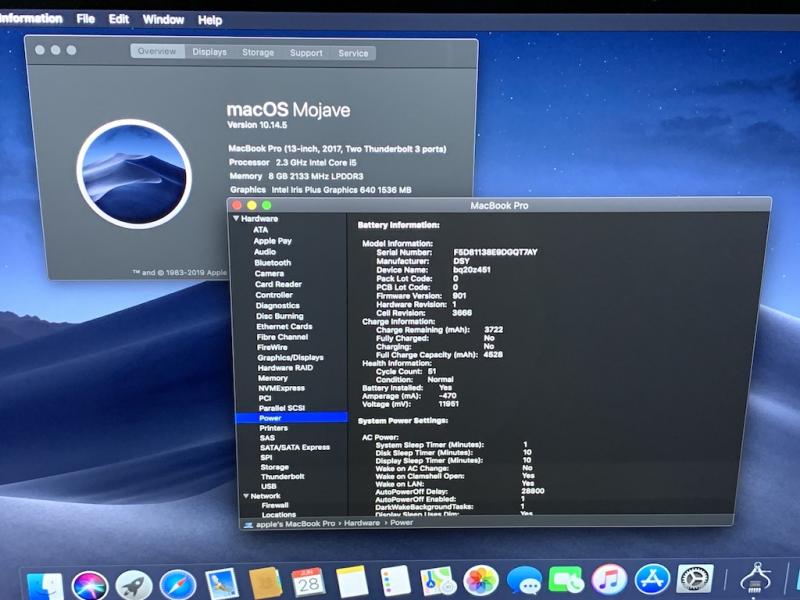The width and height of the screenshot is (800, 600).
Task: Select Memory in the sidebar list
Action: click(x=272, y=378)
